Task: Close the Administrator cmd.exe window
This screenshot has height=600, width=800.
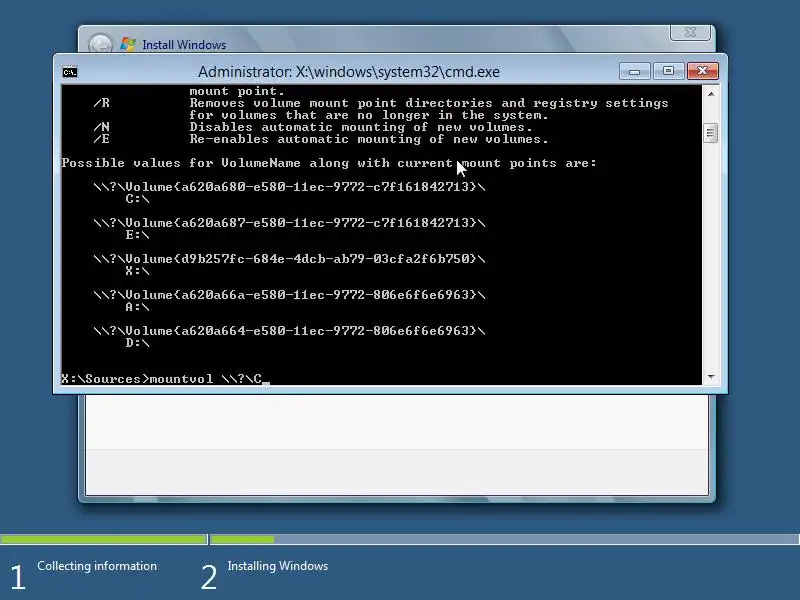Action: pyautogui.click(x=703, y=71)
